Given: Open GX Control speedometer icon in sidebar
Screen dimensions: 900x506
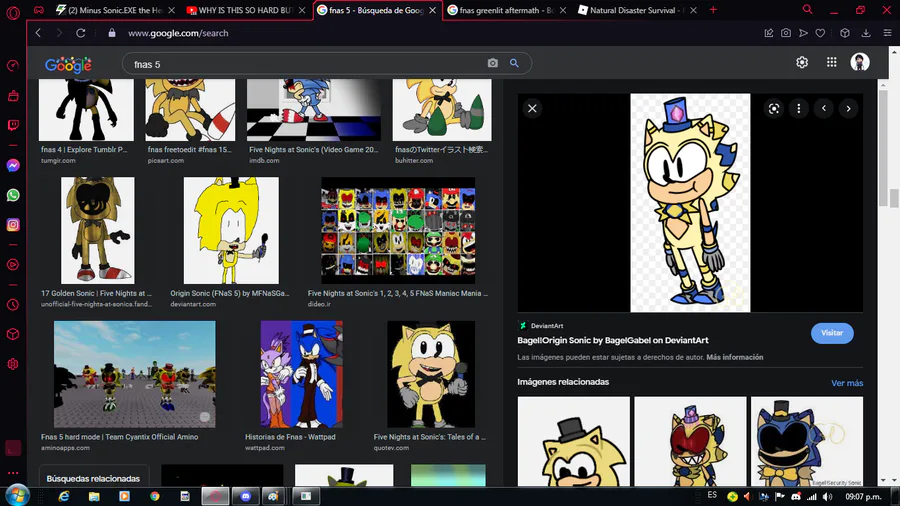Looking at the screenshot, I should (13, 66).
